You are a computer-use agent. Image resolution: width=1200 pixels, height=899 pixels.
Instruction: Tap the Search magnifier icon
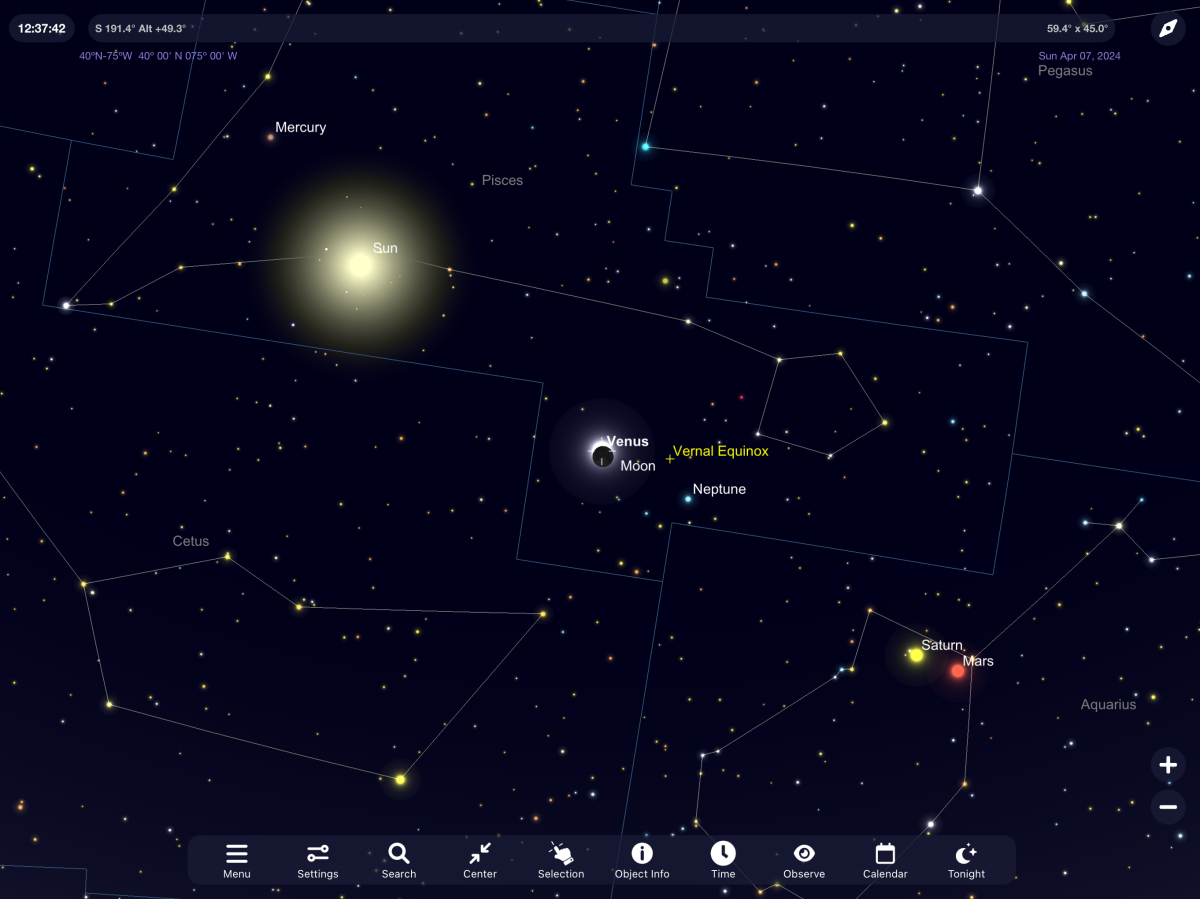point(399,860)
